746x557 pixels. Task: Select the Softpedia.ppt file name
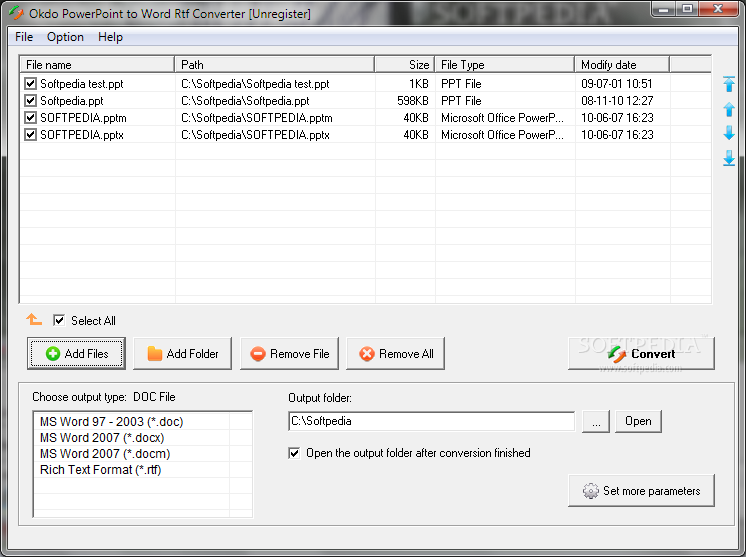(71, 101)
